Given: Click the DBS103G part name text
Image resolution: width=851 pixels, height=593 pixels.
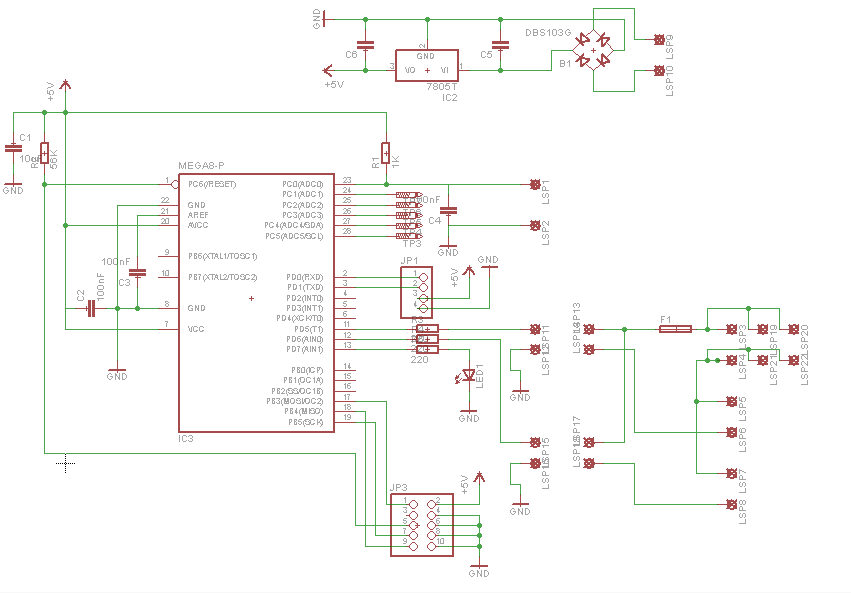Looking at the screenshot, I should click(548, 33).
